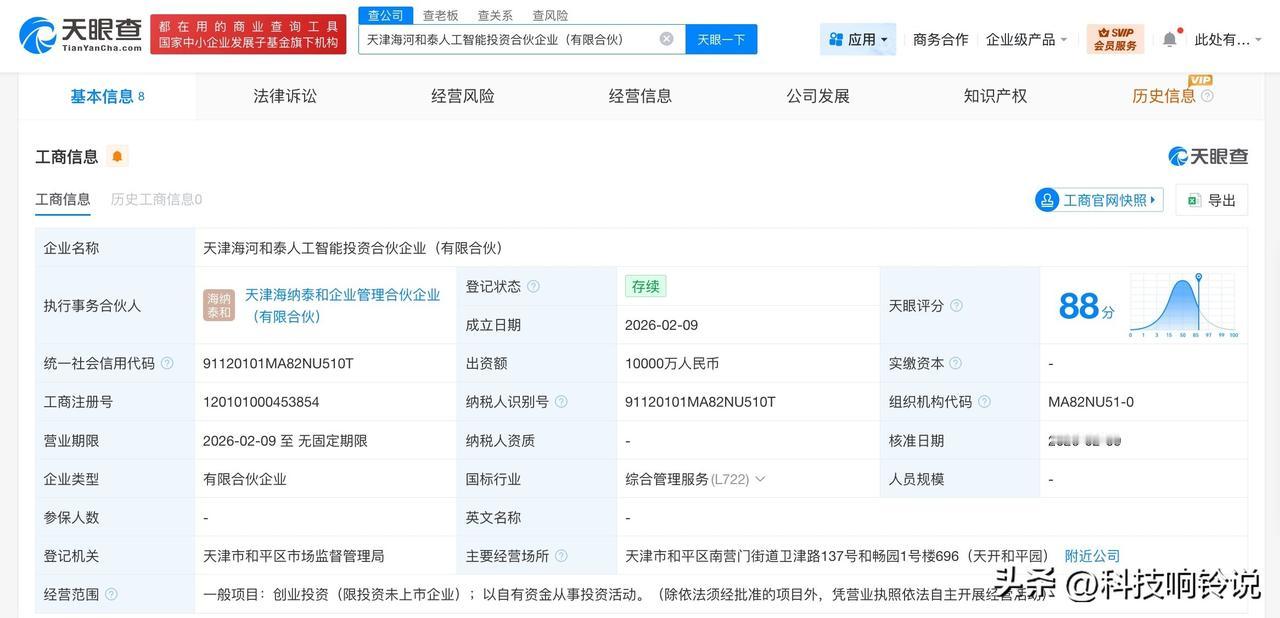This screenshot has height=618, width=1280.
Task: Open the 商务合作 link
Action: coord(940,39)
